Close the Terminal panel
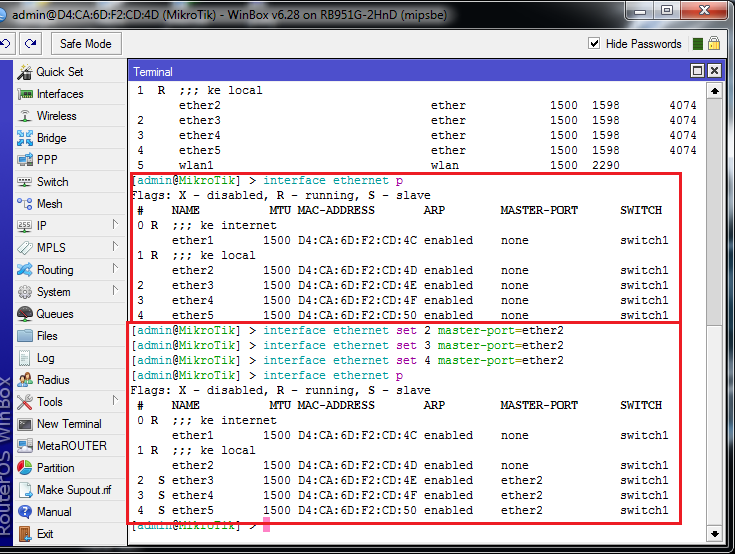 (x=714, y=71)
